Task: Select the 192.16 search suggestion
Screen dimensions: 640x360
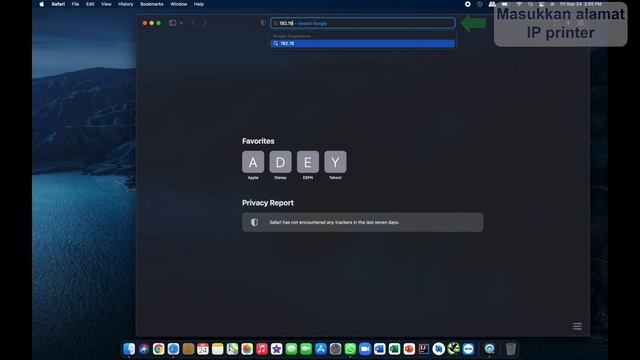Action: click(362, 43)
